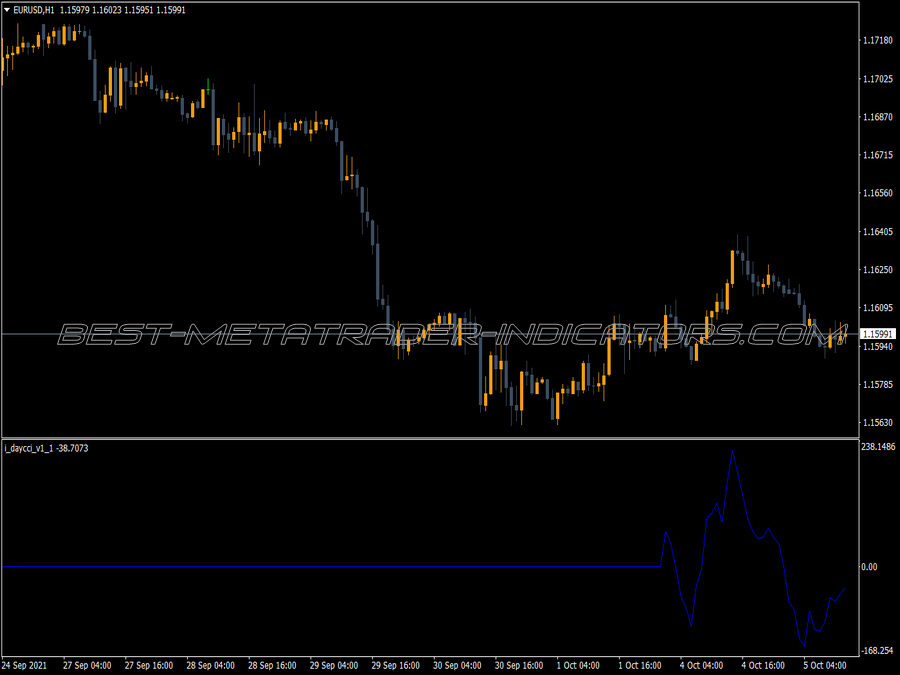Select the i_daycci_v1_1 indicator label
Image resolution: width=900 pixels, height=675 pixels.
tap(29, 448)
